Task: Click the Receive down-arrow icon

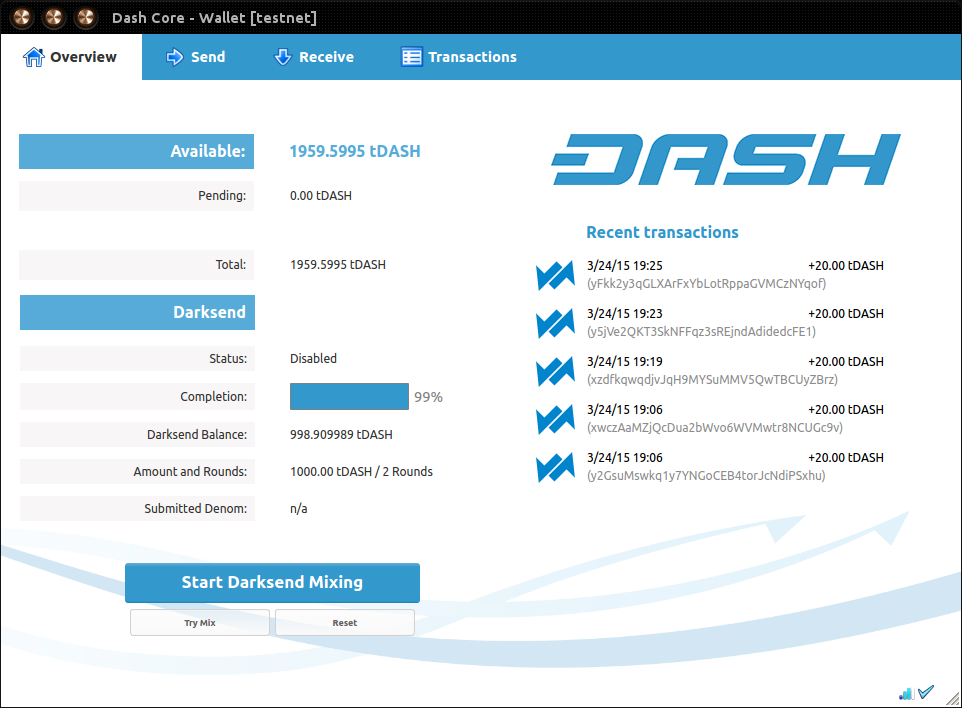Action: [x=282, y=57]
